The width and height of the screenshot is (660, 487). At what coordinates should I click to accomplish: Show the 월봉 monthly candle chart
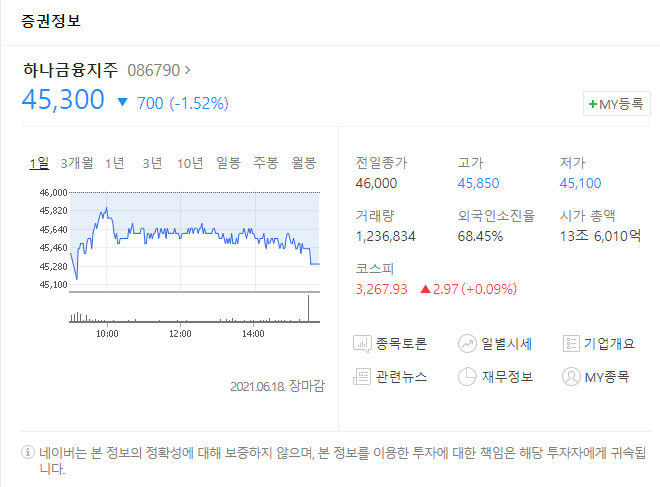303,163
